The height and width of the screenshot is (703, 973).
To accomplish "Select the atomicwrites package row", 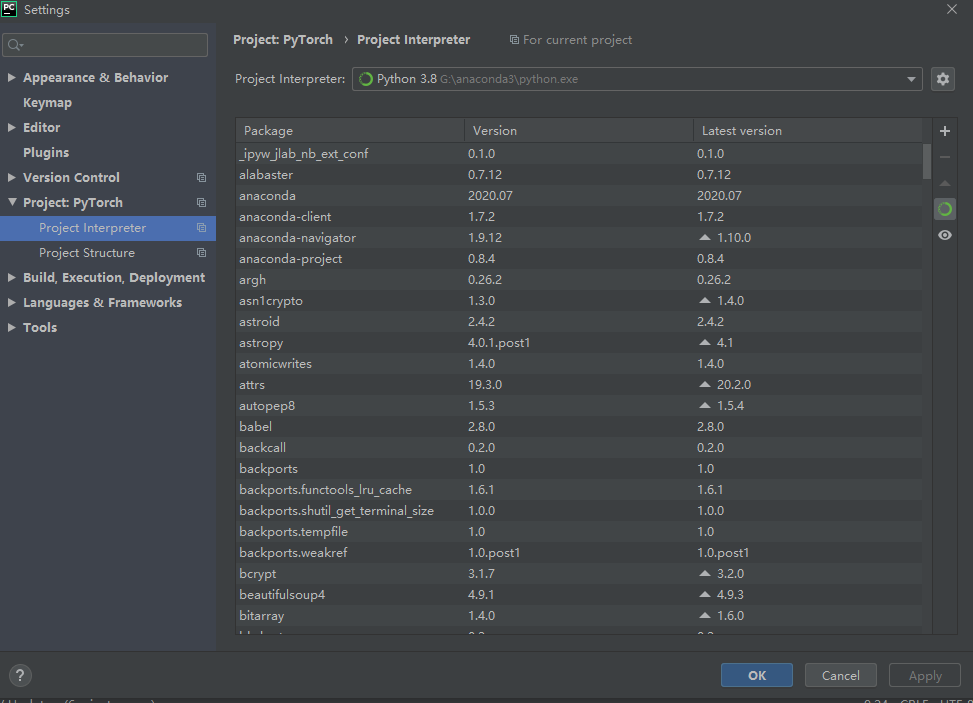I will click(579, 364).
